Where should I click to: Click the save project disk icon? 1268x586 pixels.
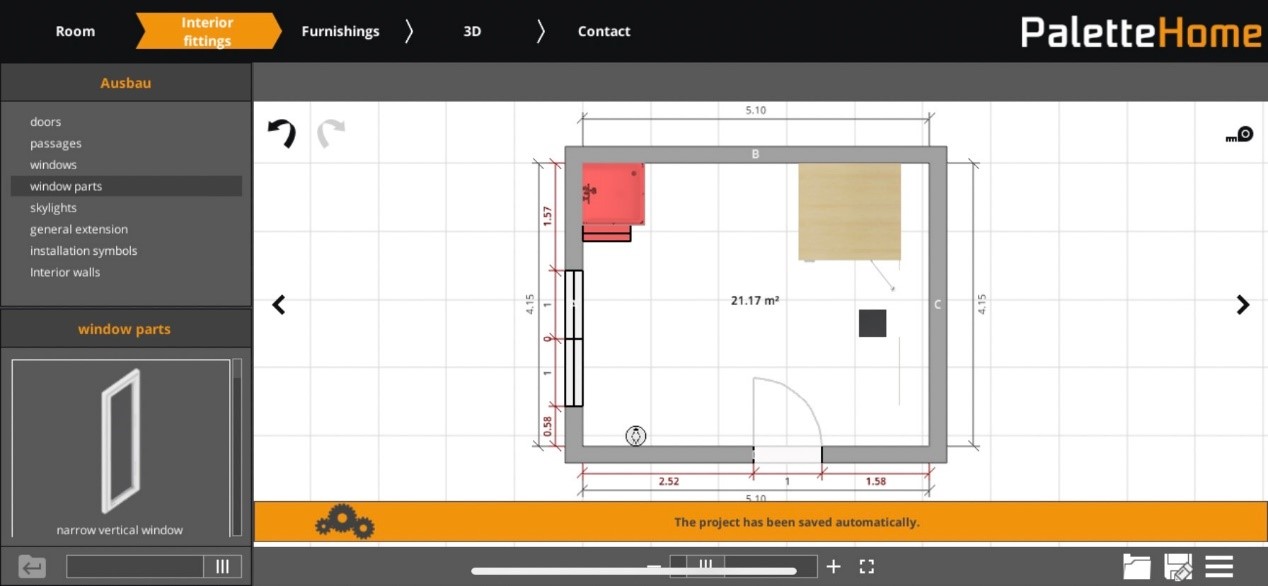click(1179, 567)
